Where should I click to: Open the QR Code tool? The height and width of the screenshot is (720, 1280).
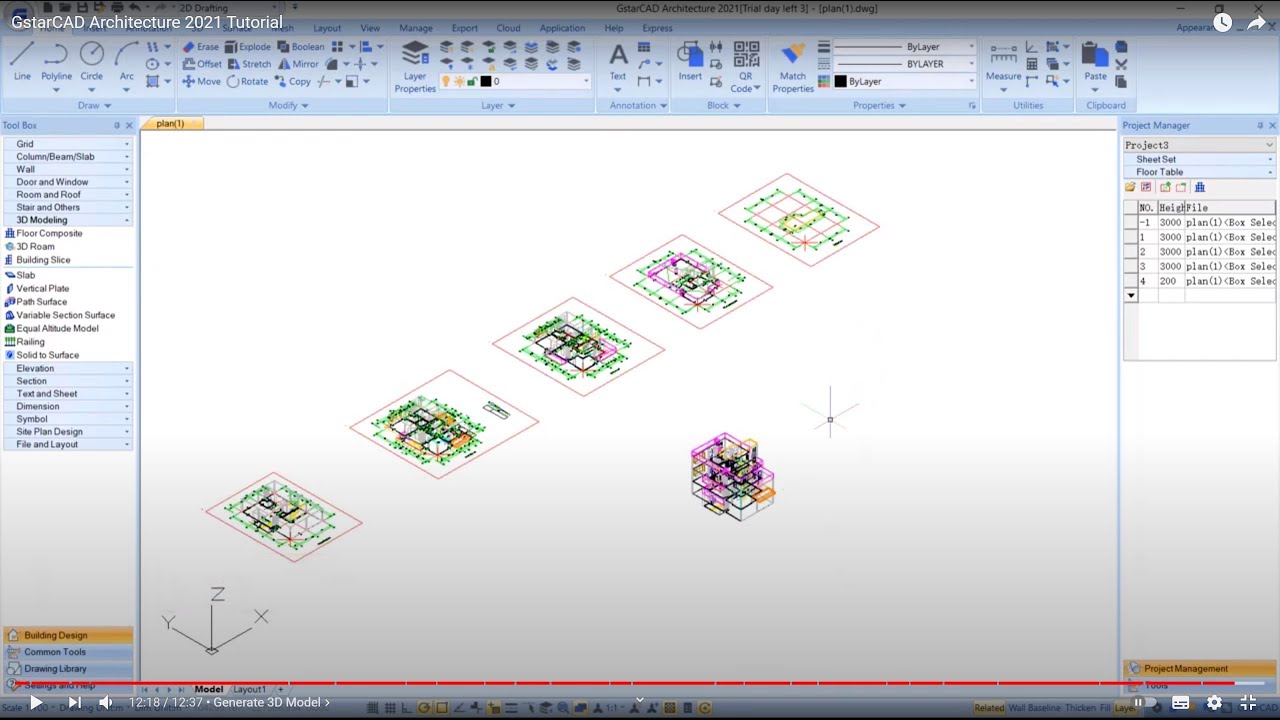pos(745,67)
